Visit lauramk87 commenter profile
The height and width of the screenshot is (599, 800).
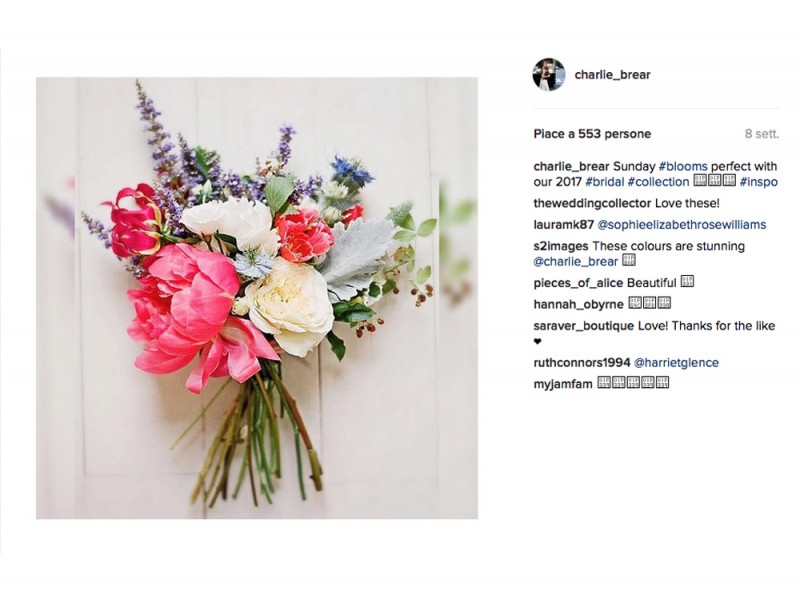click(x=564, y=224)
